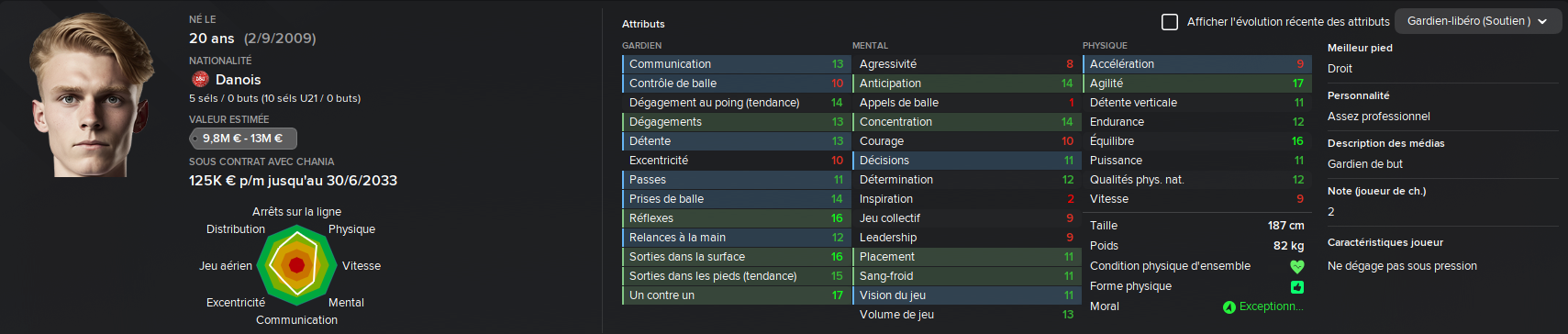
Task: Click the Exceptionn... morale status text
Action: pyautogui.click(x=1272, y=306)
